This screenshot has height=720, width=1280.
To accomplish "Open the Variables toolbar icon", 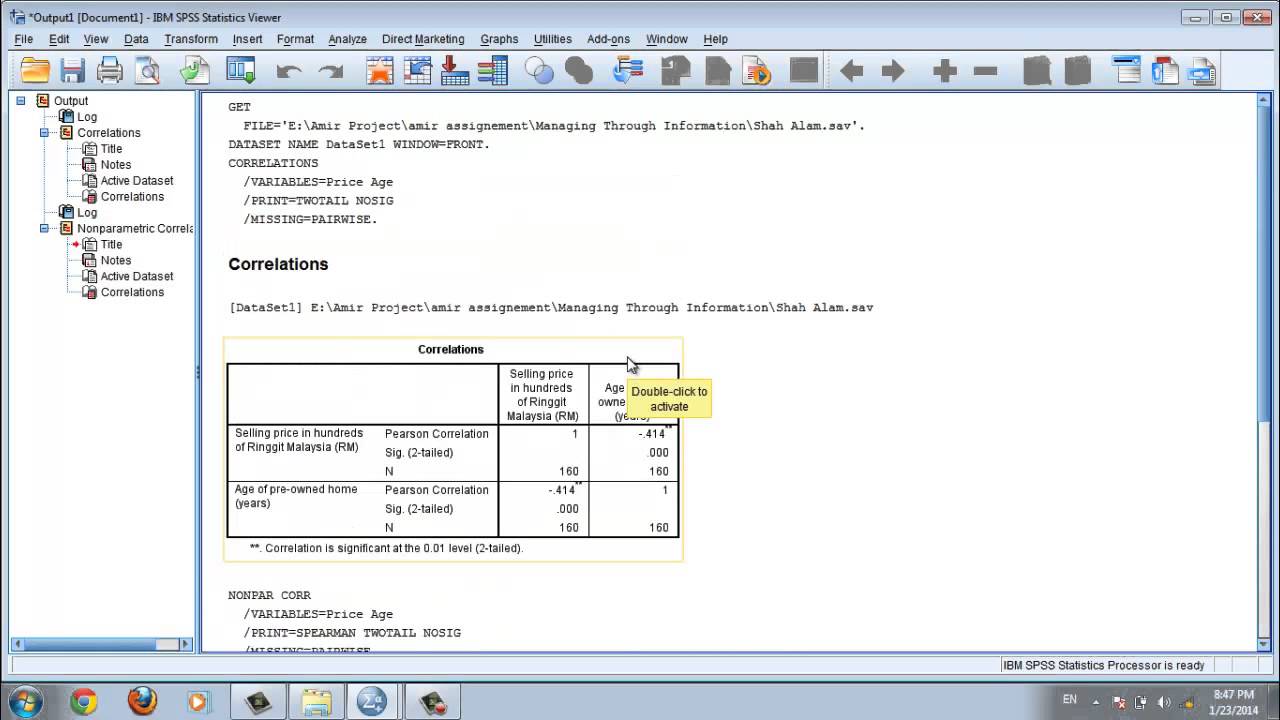I will (x=493, y=70).
